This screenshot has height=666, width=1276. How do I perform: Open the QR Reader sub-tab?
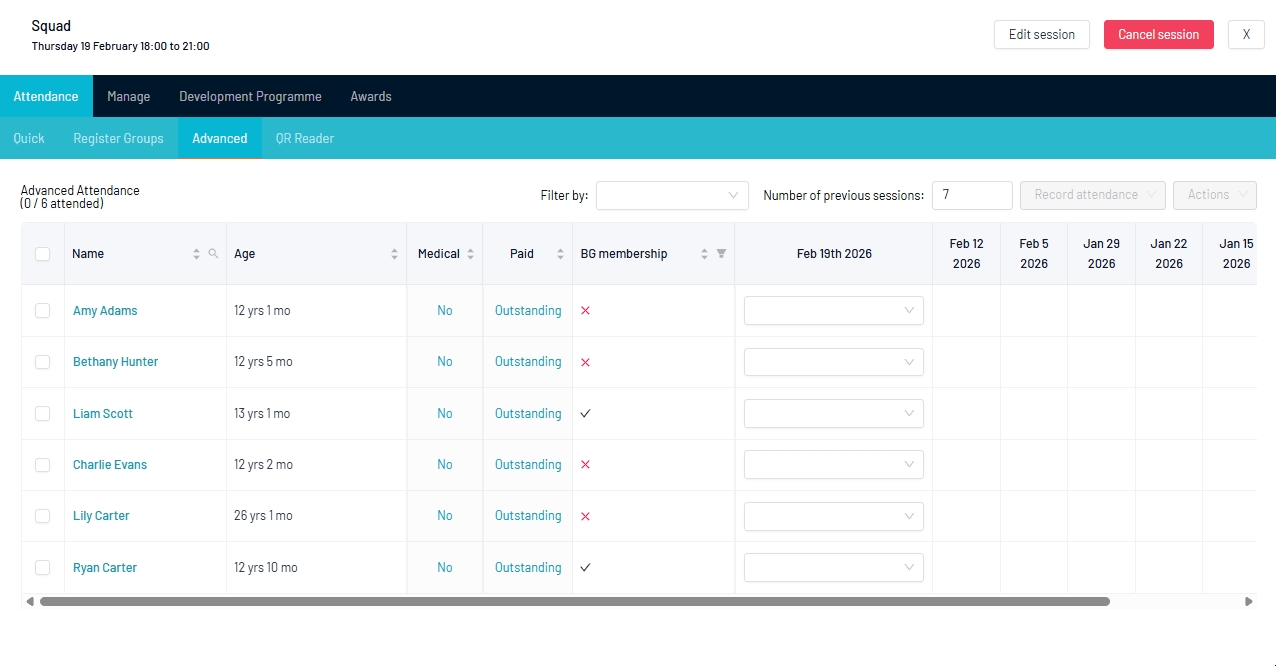(x=305, y=139)
